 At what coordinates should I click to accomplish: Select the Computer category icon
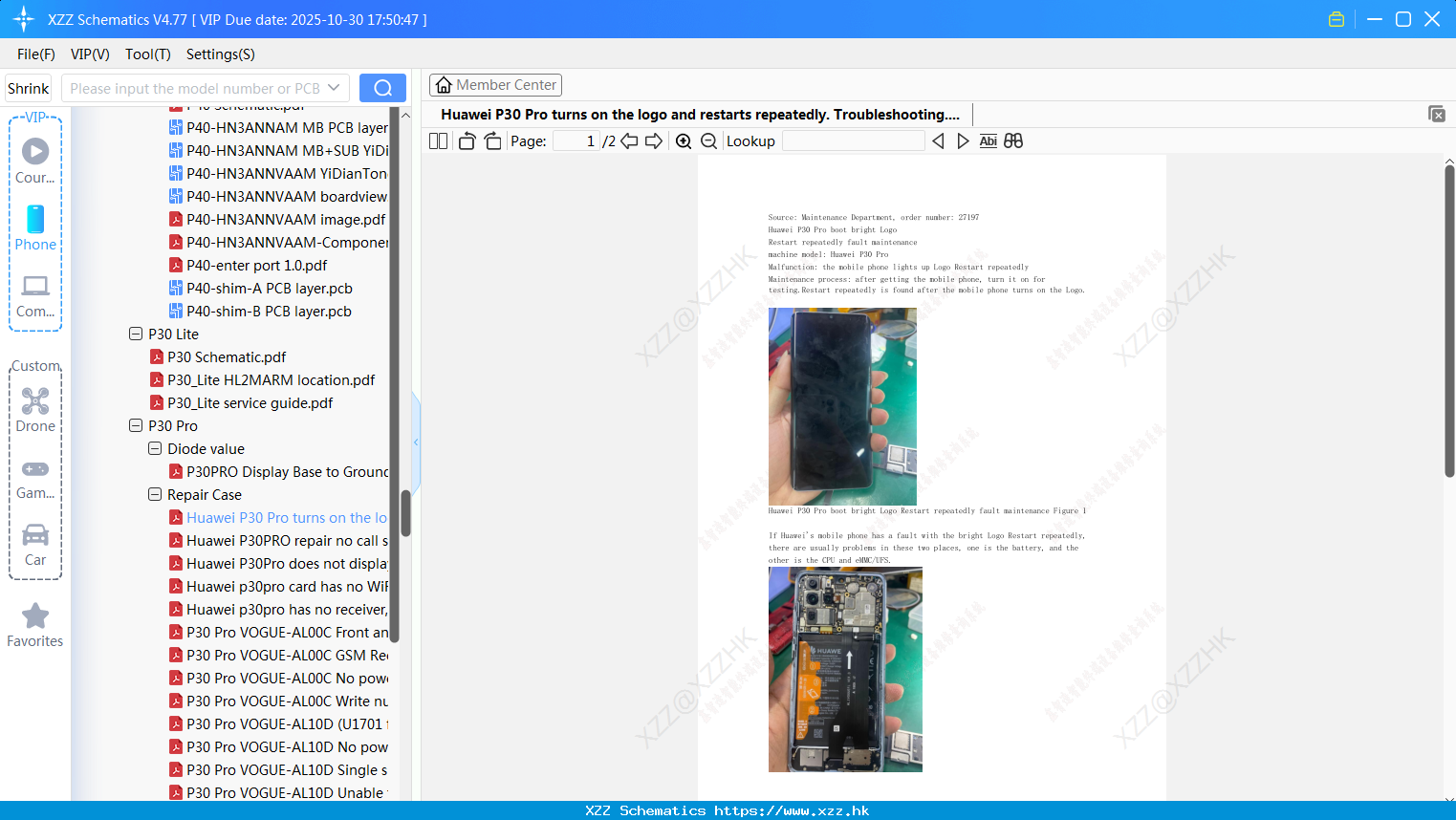(x=35, y=296)
